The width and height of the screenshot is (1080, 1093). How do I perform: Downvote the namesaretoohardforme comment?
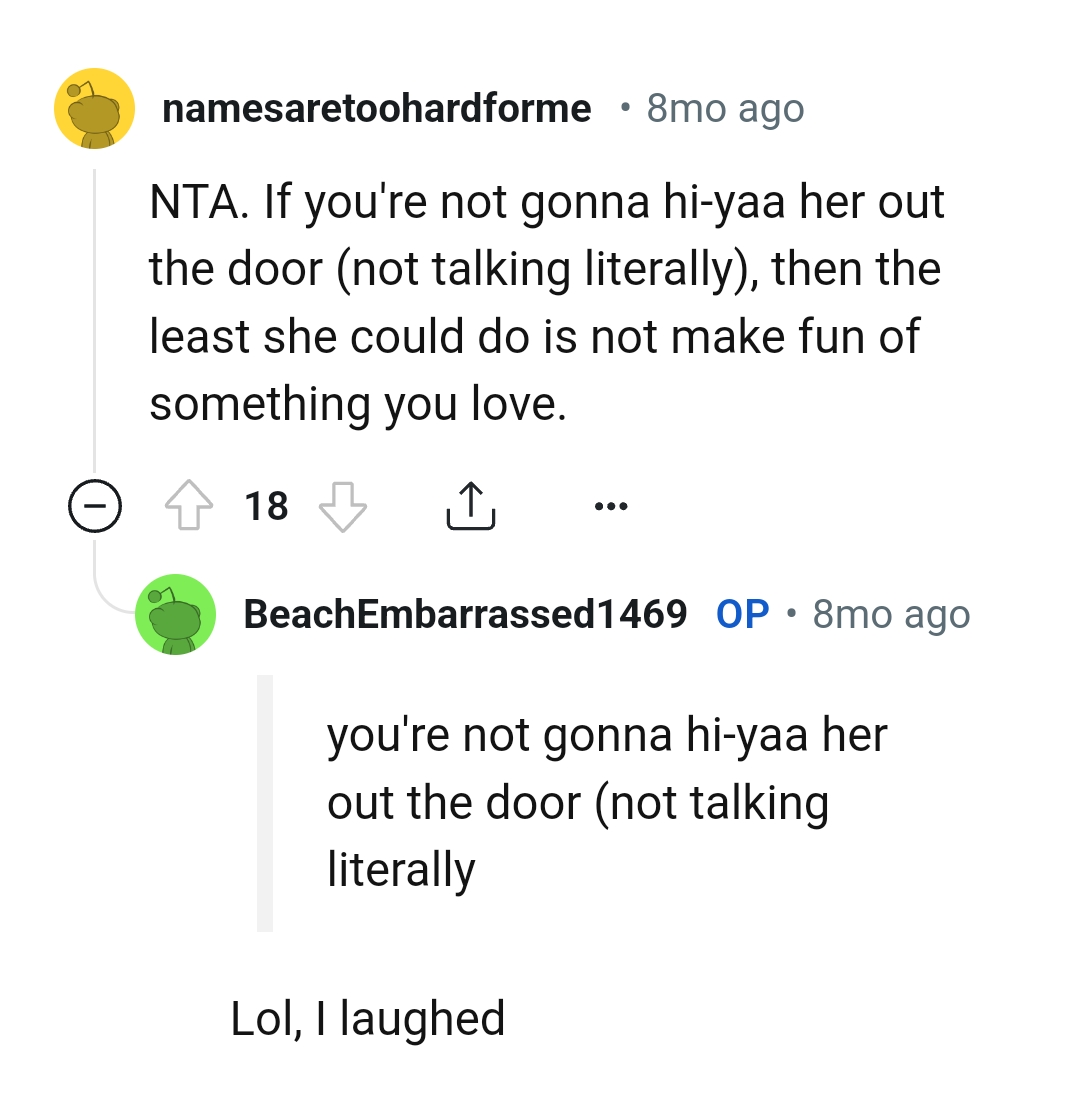click(x=342, y=505)
